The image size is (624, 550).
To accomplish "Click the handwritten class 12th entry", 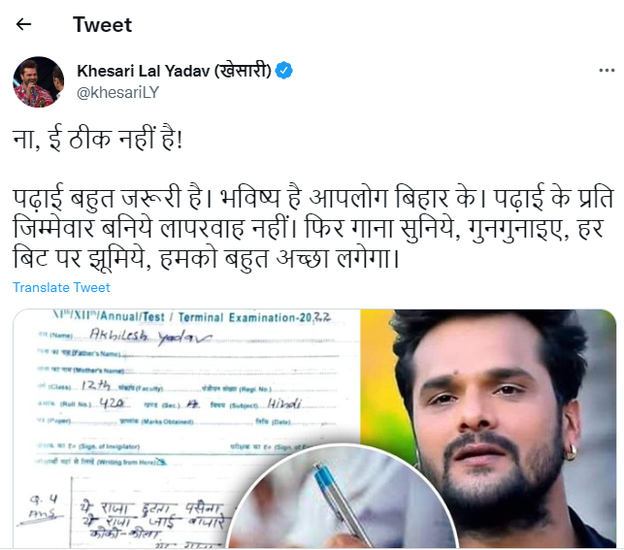I will [x=96, y=386].
